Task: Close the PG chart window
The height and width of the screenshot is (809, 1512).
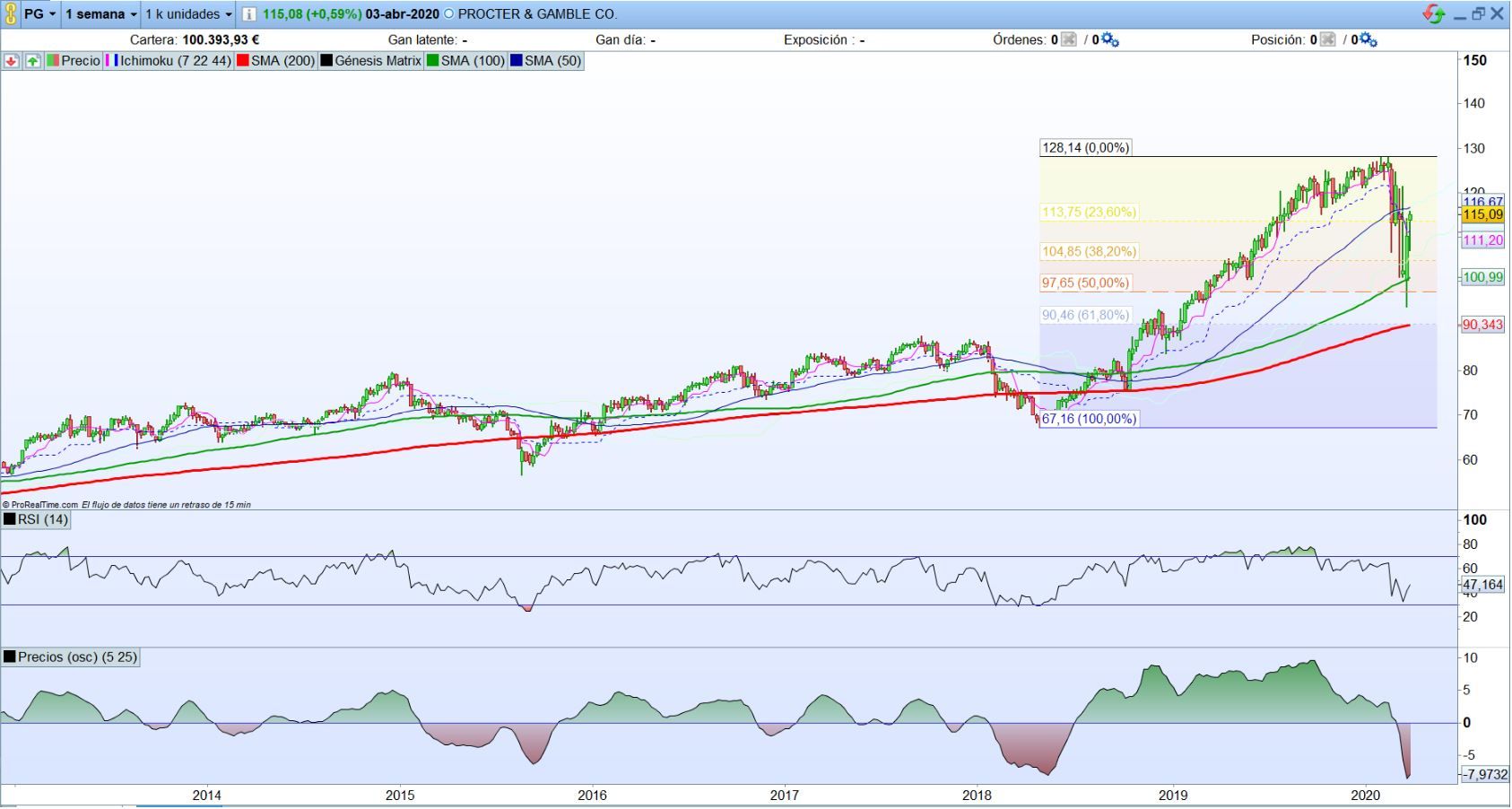Action: point(1497,14)
